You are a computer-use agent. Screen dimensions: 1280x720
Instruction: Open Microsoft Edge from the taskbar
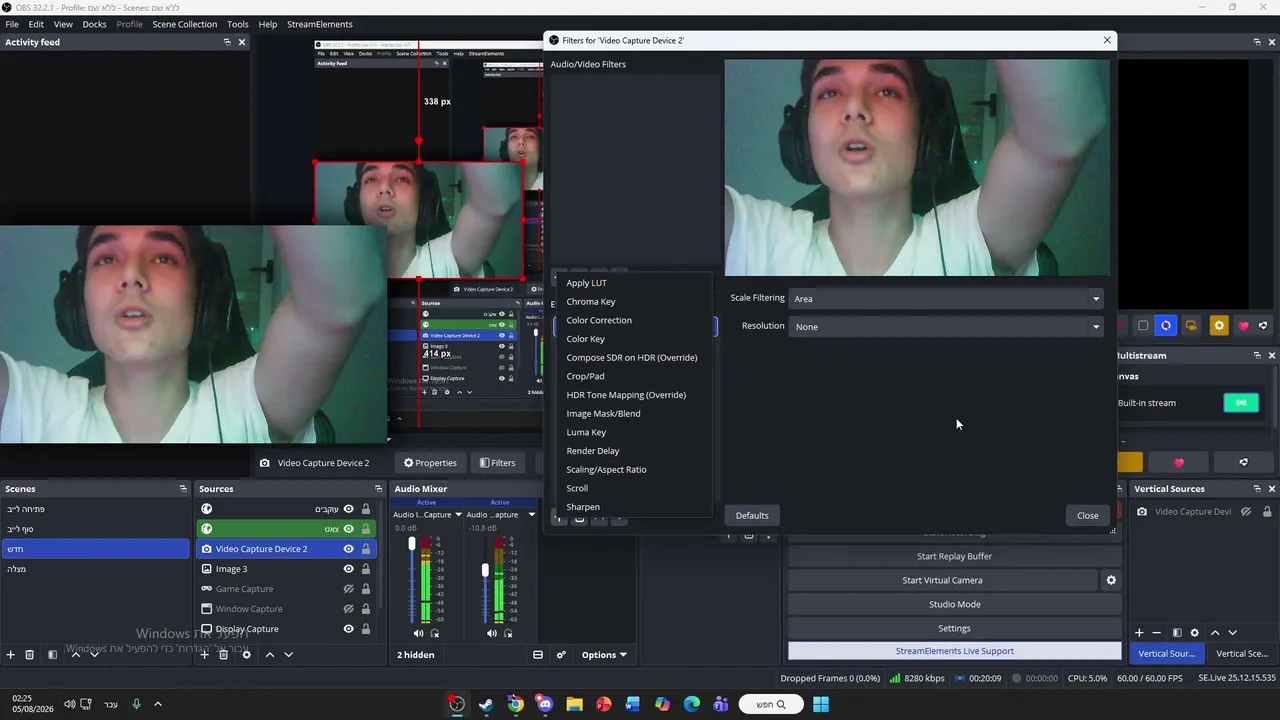pos(692,704)
